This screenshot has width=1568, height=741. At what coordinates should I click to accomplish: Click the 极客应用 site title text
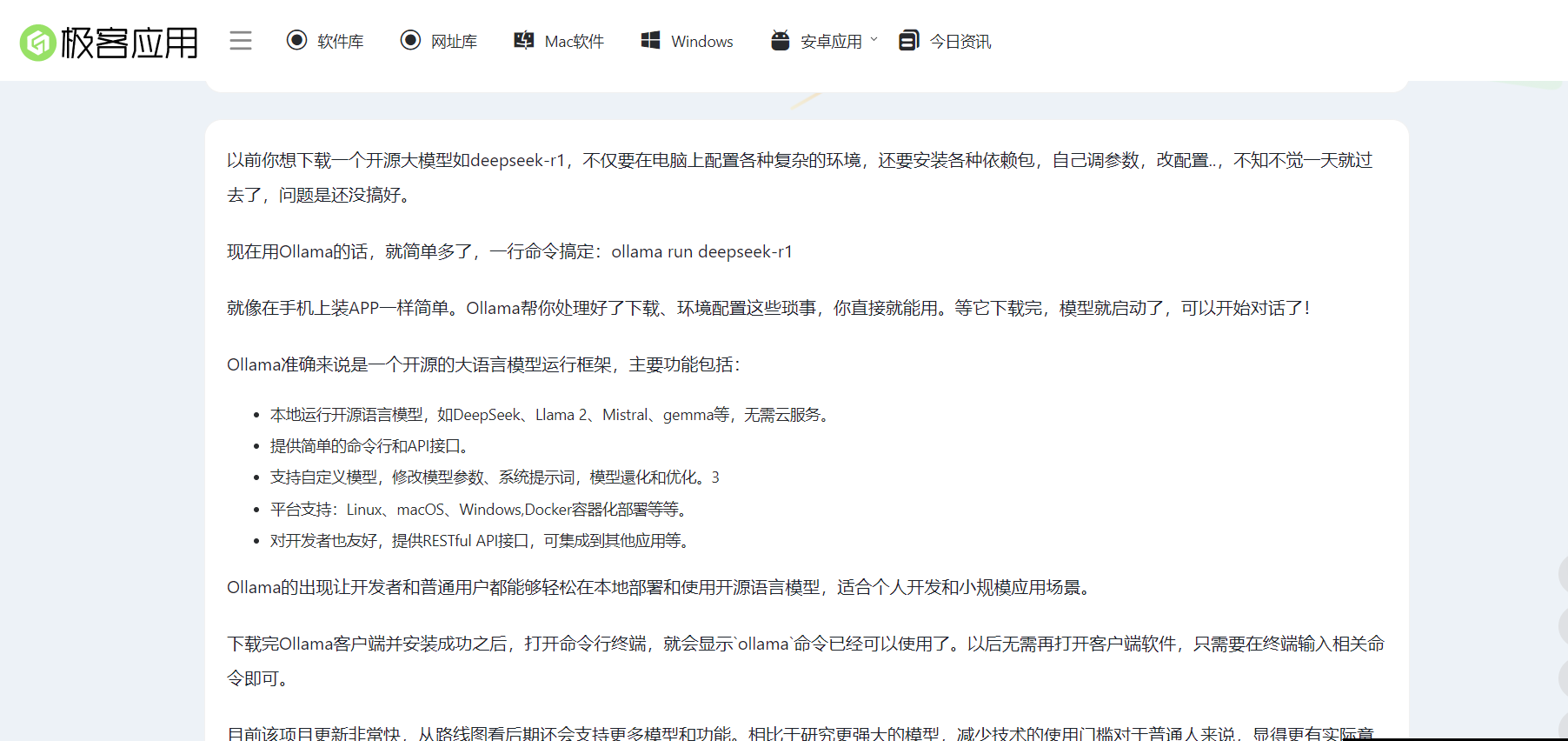tap(130, 43)
